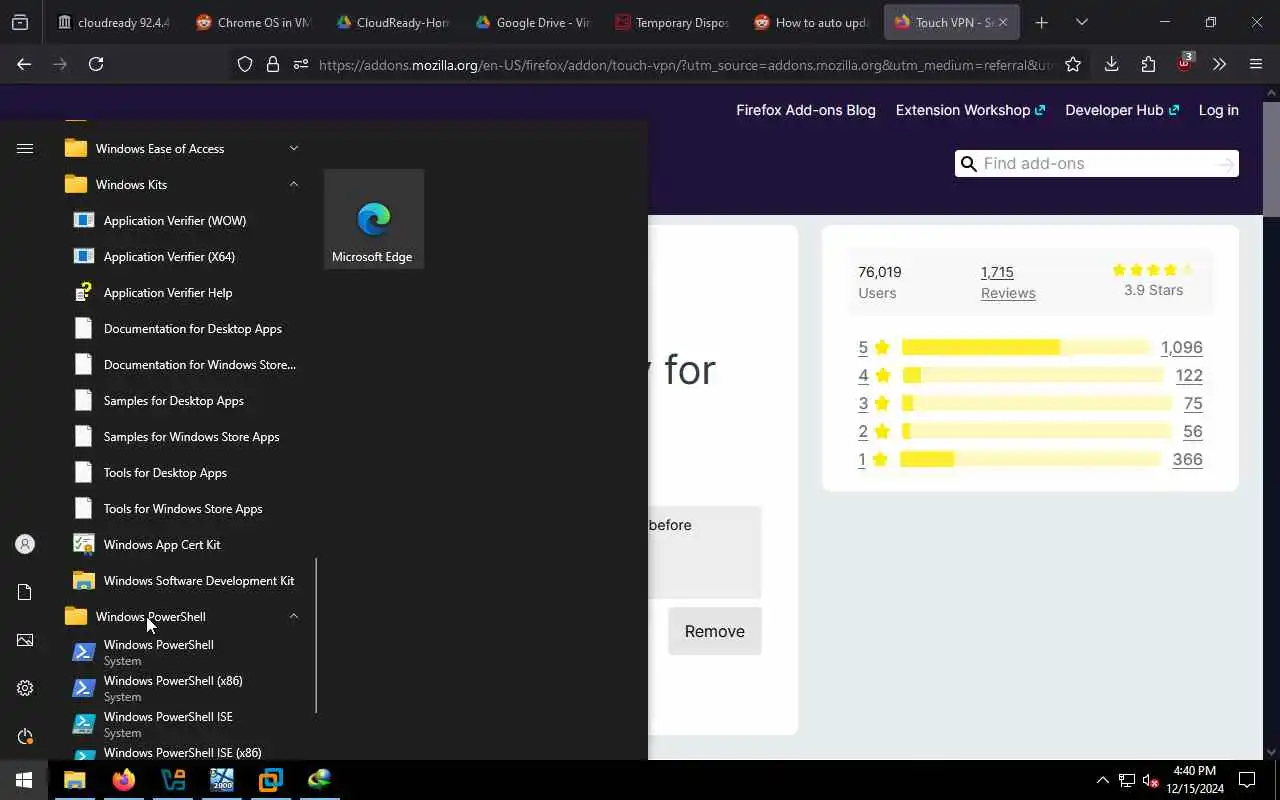Click the address bar URL

(x=685, y=65)
